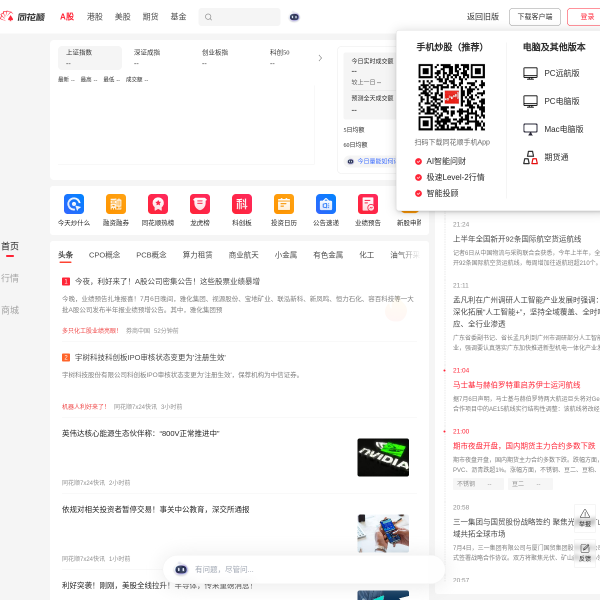Screen dimensions: 600x600
Task: Click the 登录 button
Action: [585, 17]
